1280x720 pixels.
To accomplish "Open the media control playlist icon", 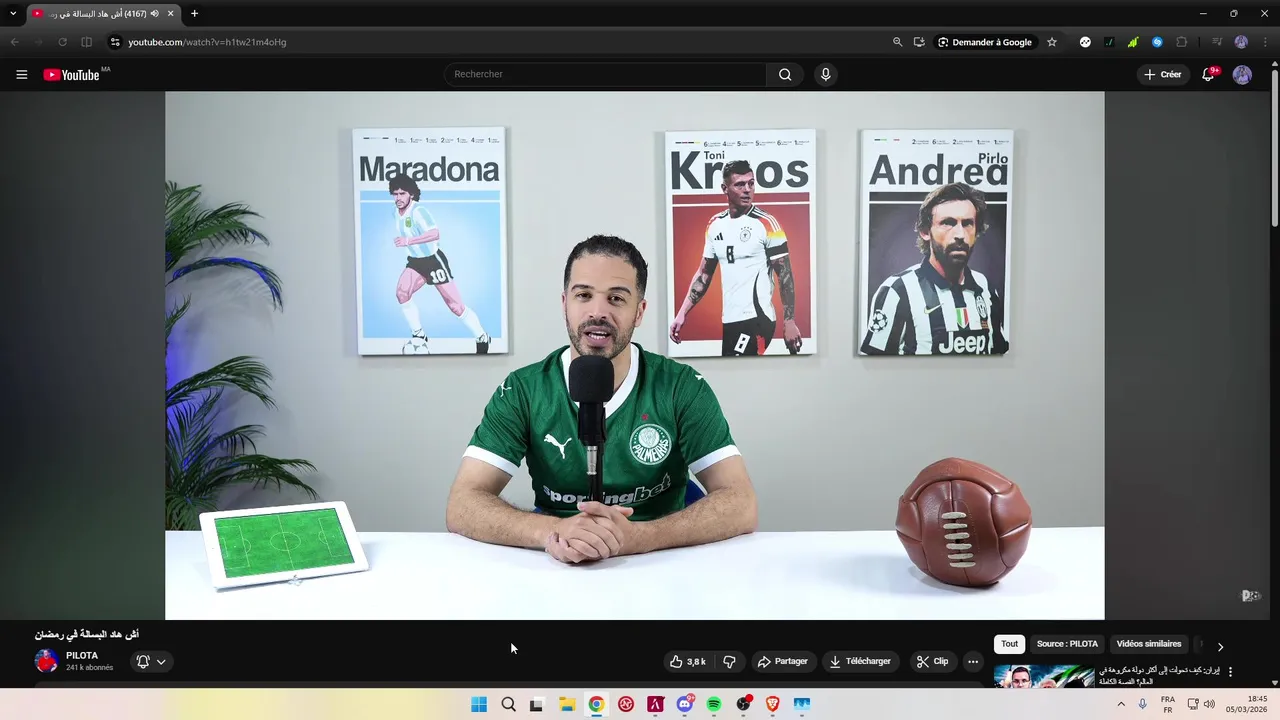I will [1217, 42].
